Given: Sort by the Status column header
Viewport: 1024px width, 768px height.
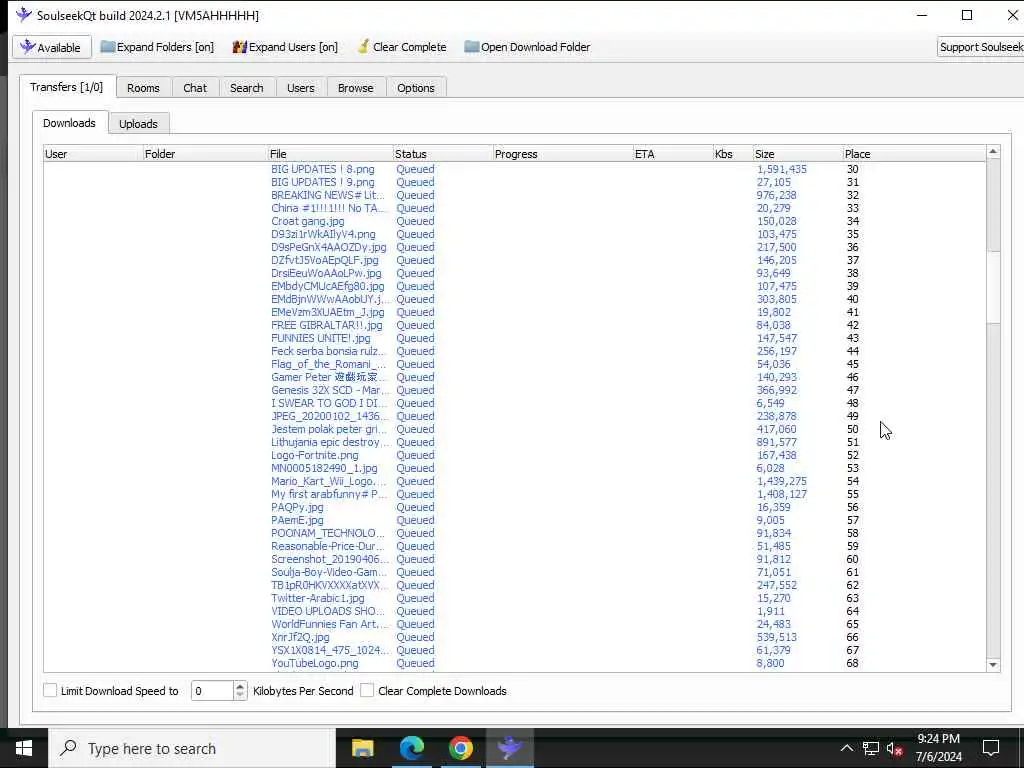Looking at the screenshot, I should [443, 154].
